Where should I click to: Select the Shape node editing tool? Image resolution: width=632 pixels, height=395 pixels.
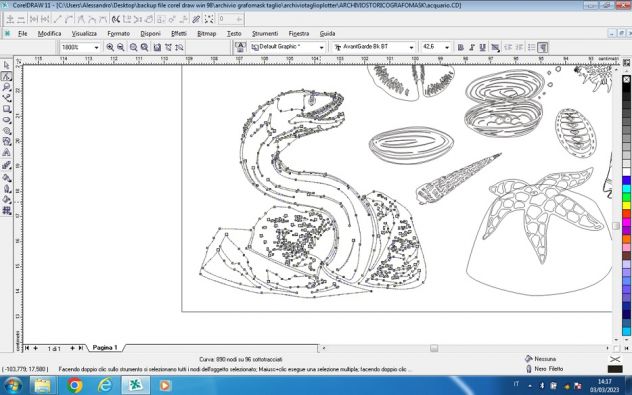(6, 76)
